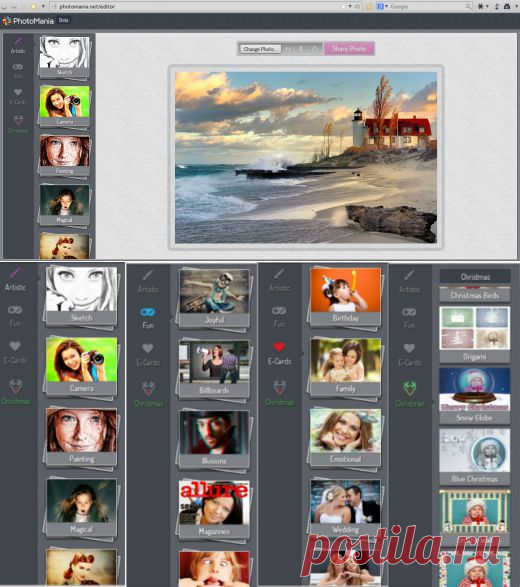Select the Joyful effect thumbnail
This screenshot has height=587, width=520.
[214, 298]
